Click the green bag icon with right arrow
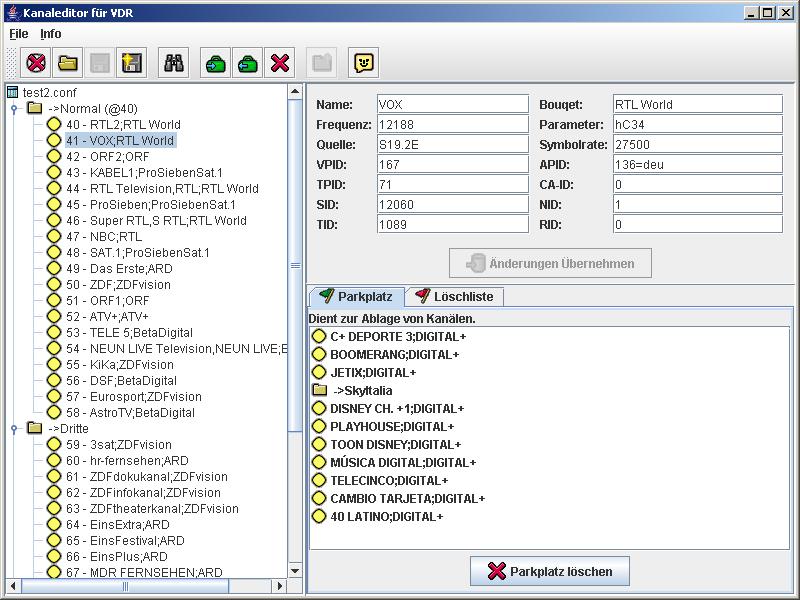Viewport: 800px width, 600px height. tap(215, 63)
